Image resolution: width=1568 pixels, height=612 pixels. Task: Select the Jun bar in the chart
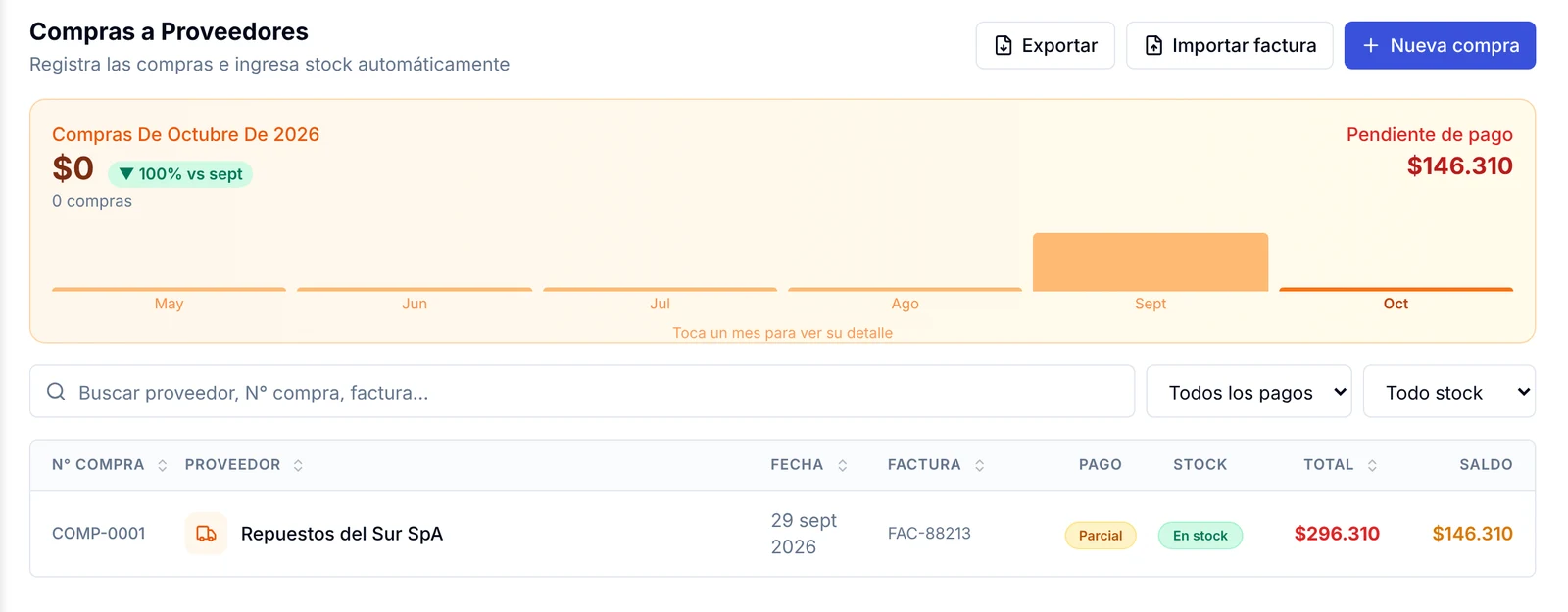[x=415, y=290]
